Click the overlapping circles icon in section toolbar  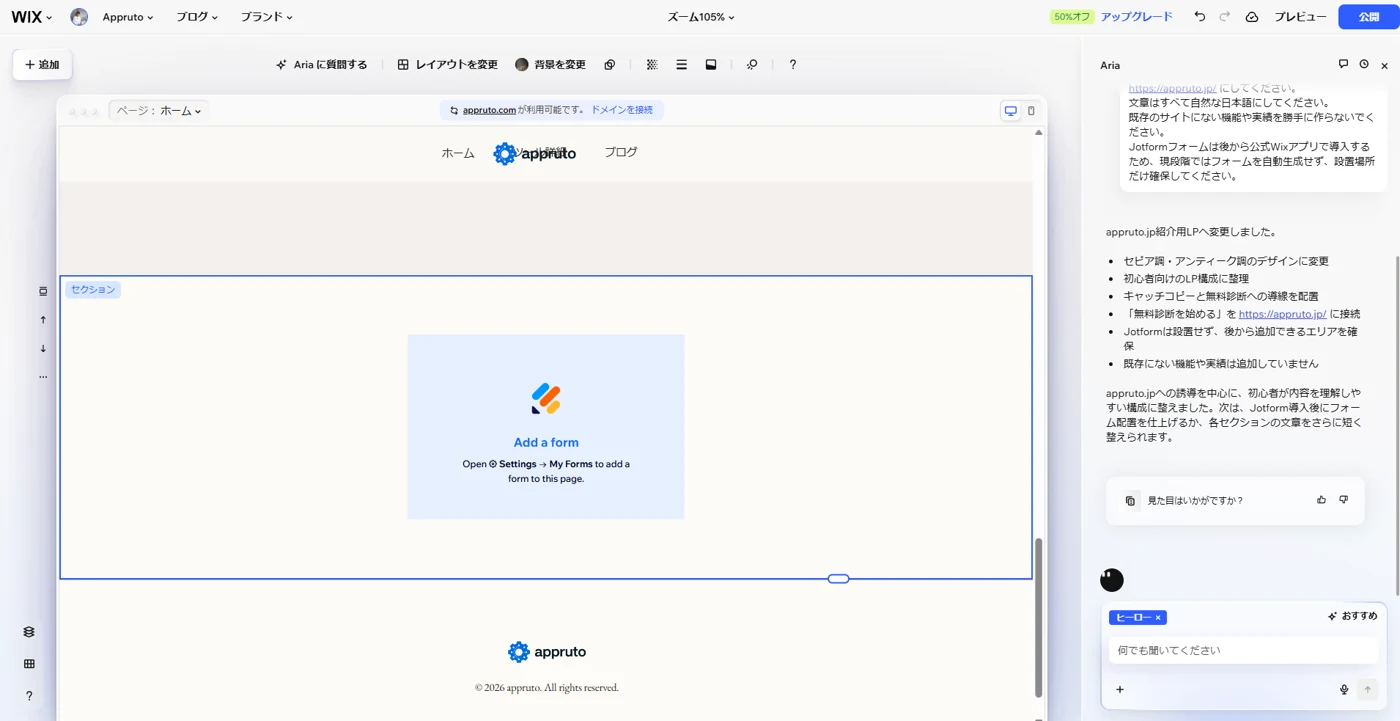click(610, 65)
